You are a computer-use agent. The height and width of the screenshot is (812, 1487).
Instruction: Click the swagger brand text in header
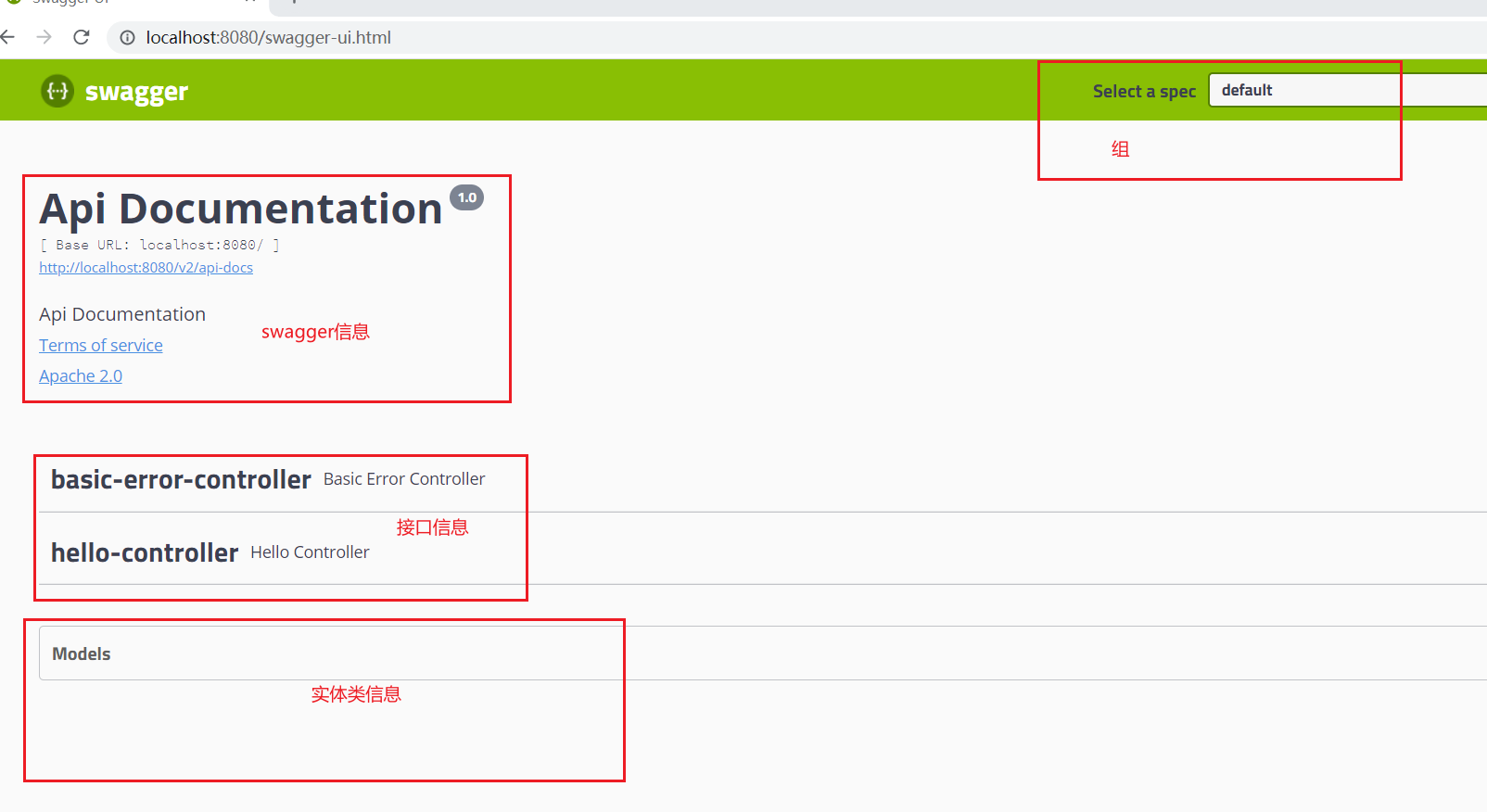tap(136, 92)
